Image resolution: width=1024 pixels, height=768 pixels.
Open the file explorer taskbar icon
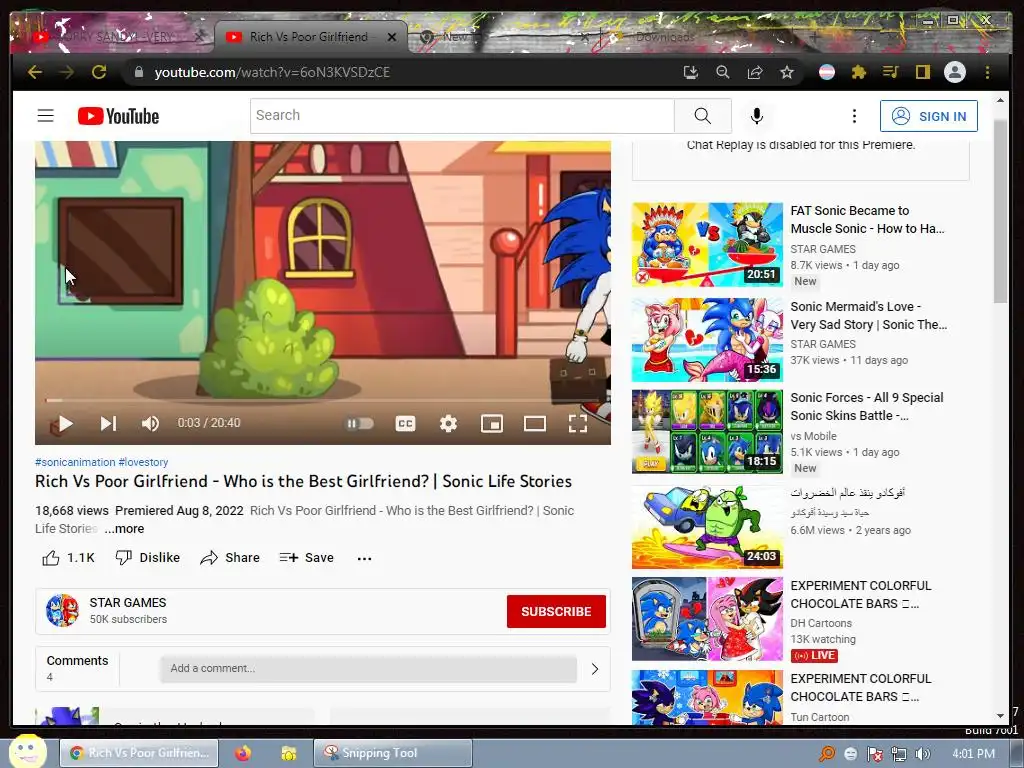[x=289, y=754]
